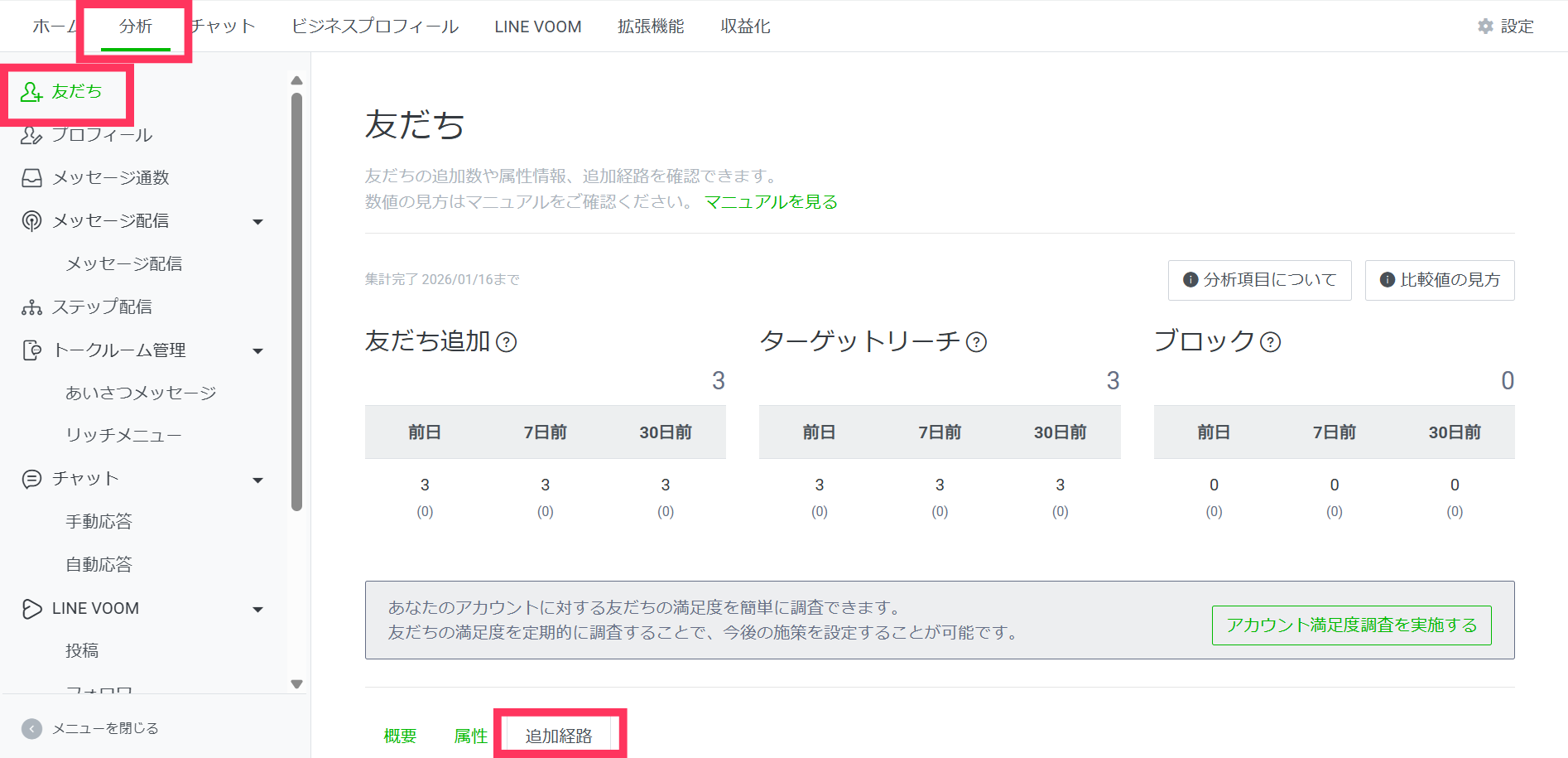
Task: Click the プロフィール person icon in sidebar
Action: click(x=31, y=135)
